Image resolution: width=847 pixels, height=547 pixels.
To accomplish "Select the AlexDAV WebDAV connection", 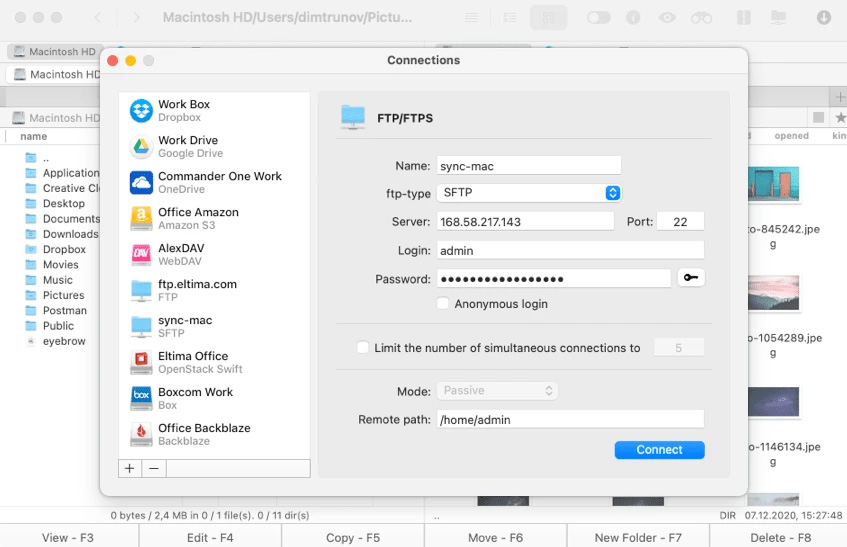I will [x=182, y=255].
